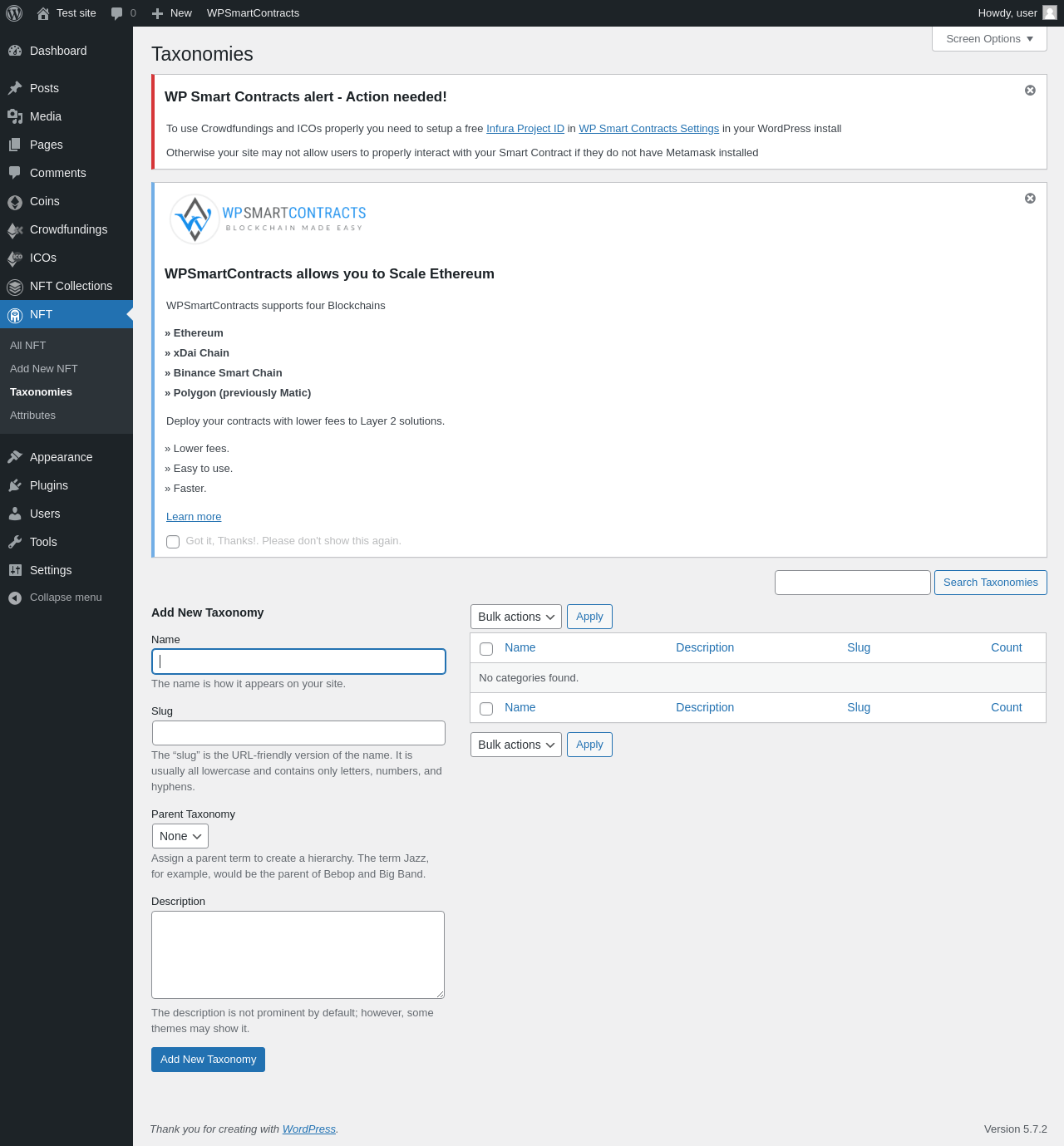Click the Users person icon
This screenshot has width=1064, height=1146.
click(x=15, y=514)
